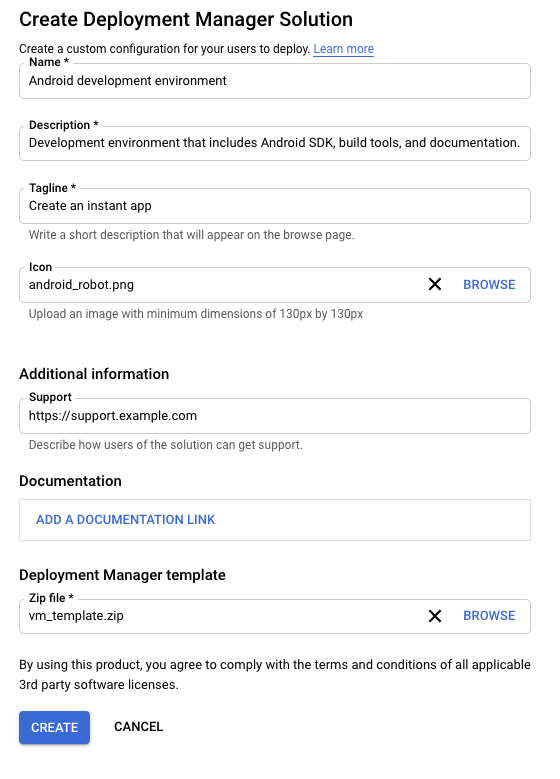Click the Tagline text field

(275, 206)
